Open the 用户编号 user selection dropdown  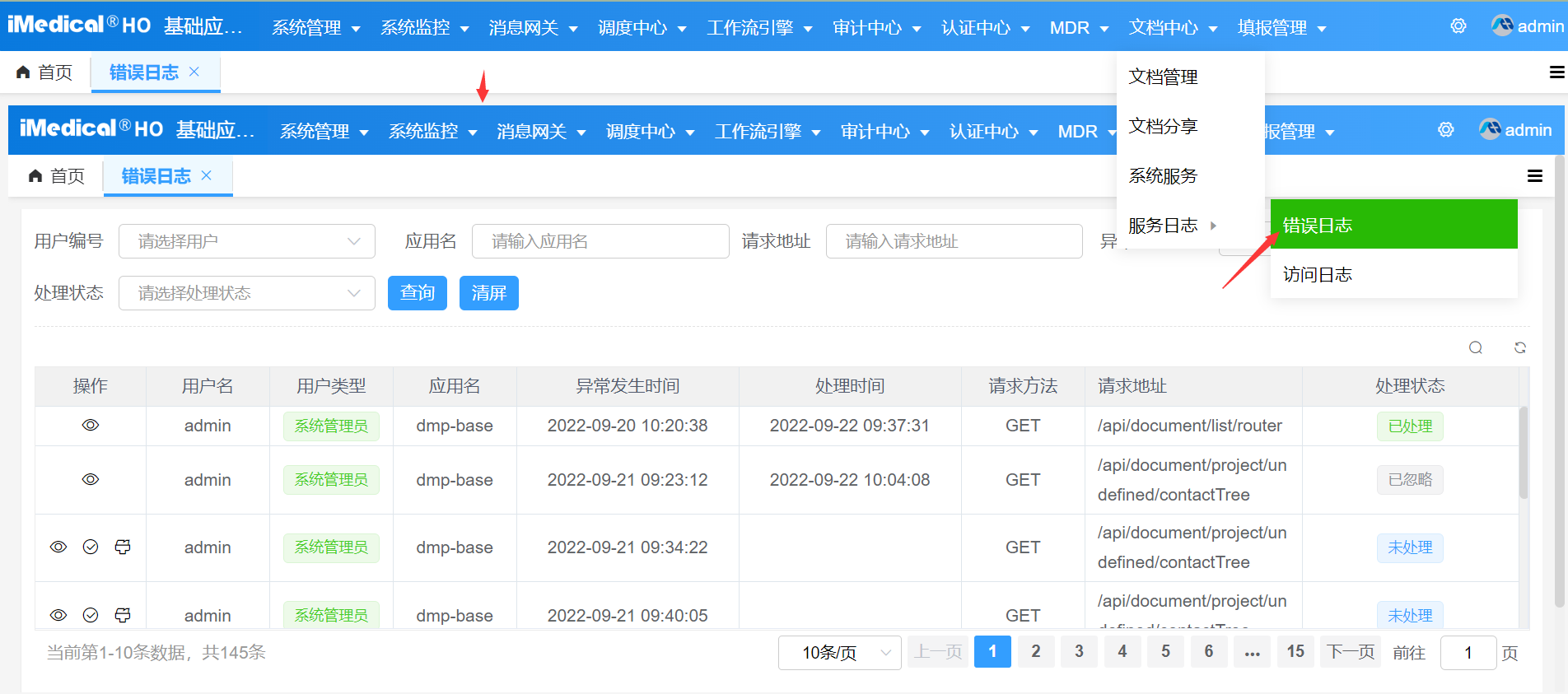[247, 241]
